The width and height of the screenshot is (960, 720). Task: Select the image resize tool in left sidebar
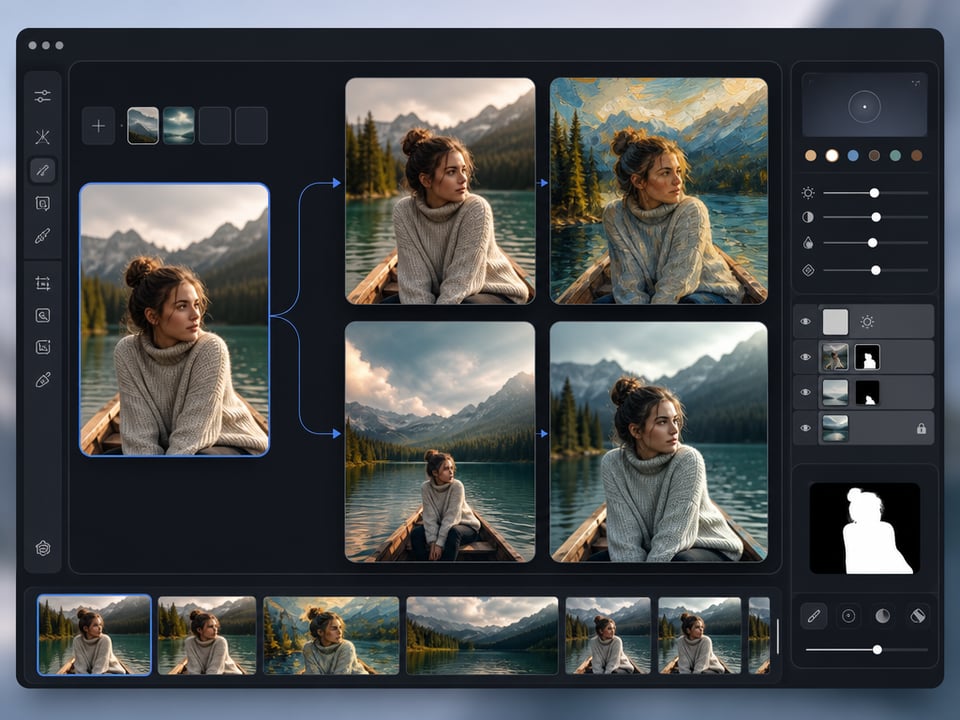coord(42,347)
